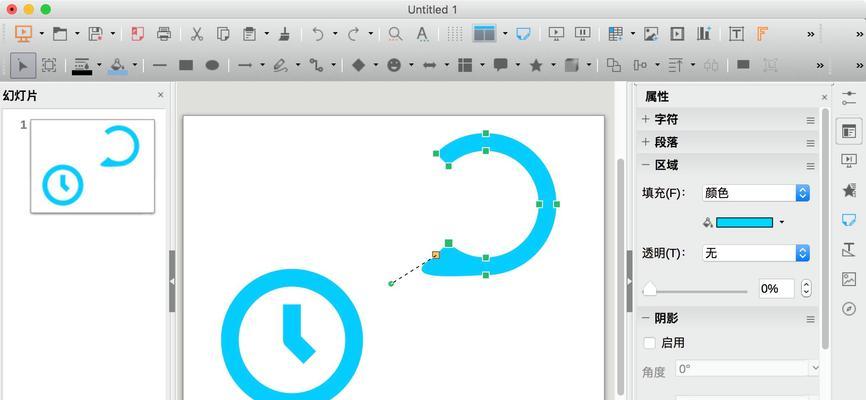Click the Insert Table icon
Screen dimensions: 866x400
615,34
